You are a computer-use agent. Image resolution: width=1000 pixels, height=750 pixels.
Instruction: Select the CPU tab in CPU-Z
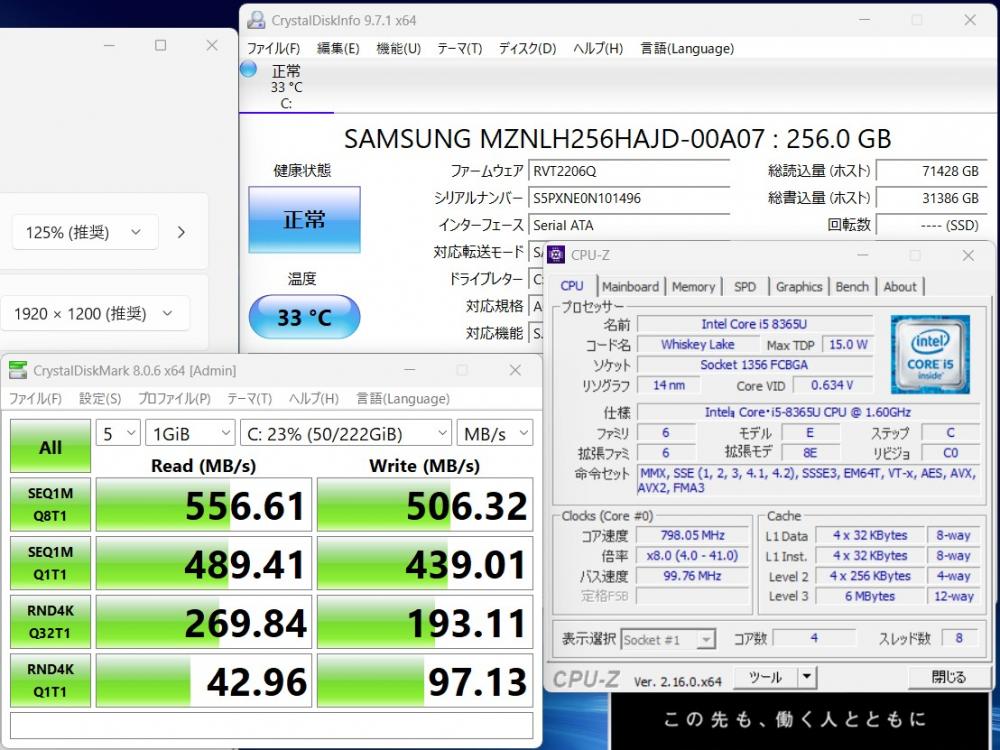pos(572,286)
